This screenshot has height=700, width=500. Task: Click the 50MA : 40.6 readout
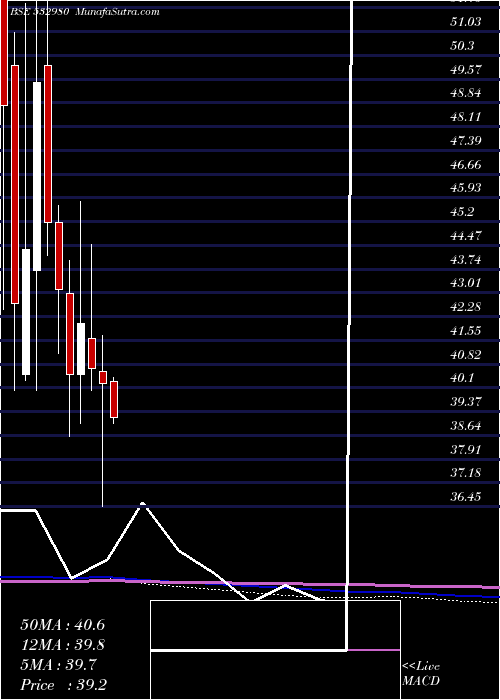(62, 625)
